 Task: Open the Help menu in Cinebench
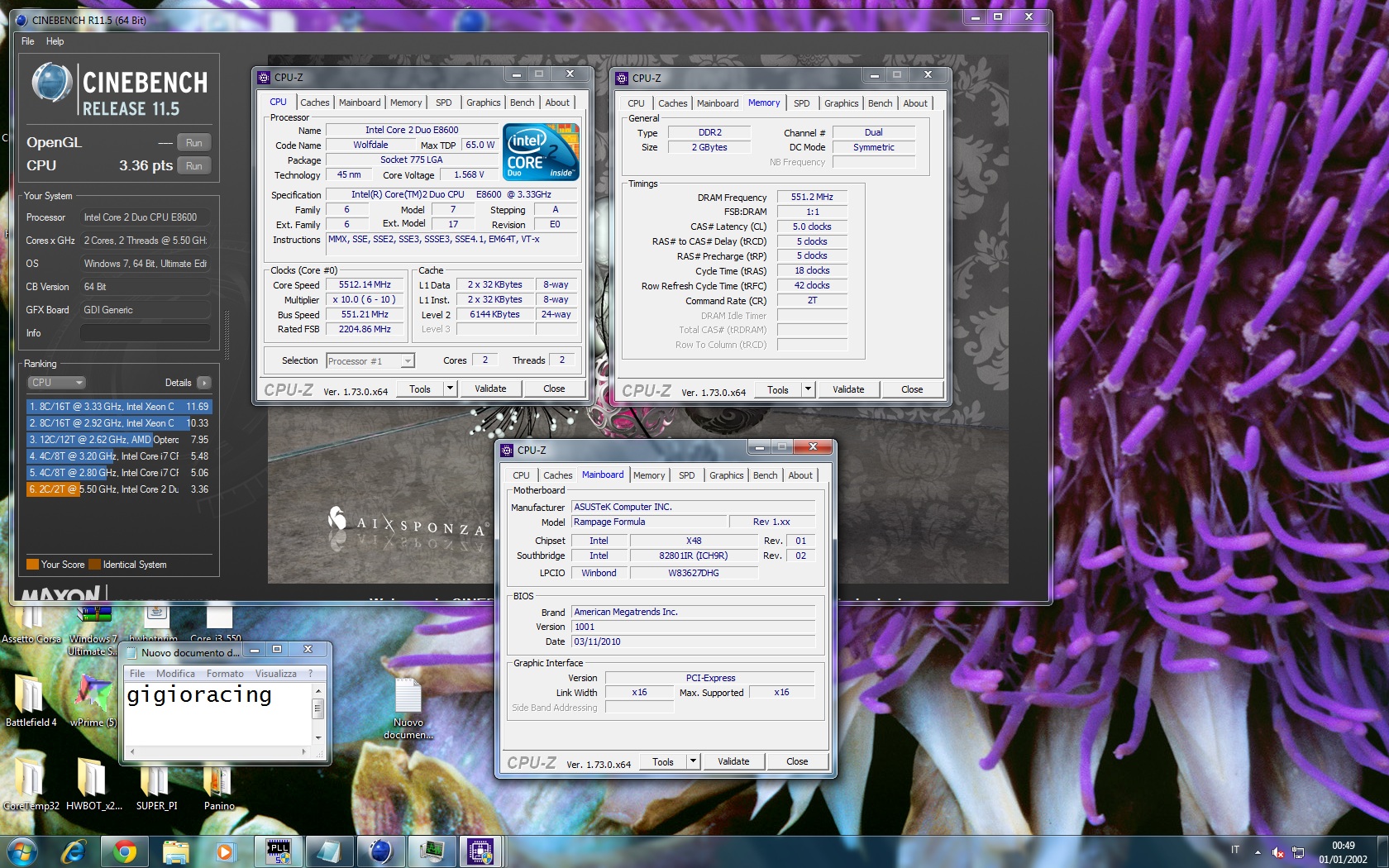pyautogui.click(x=55, y=41)
